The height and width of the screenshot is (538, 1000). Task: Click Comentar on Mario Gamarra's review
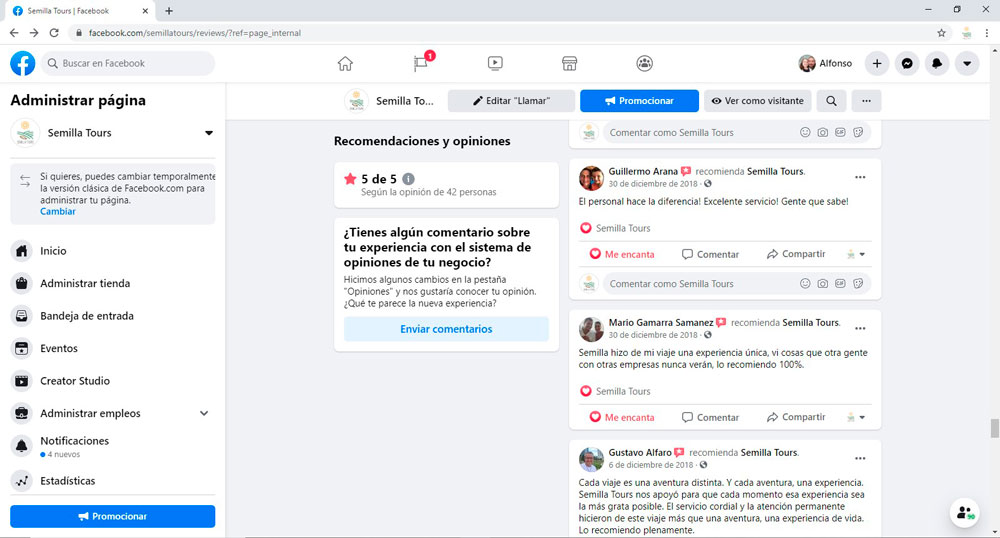710,418
